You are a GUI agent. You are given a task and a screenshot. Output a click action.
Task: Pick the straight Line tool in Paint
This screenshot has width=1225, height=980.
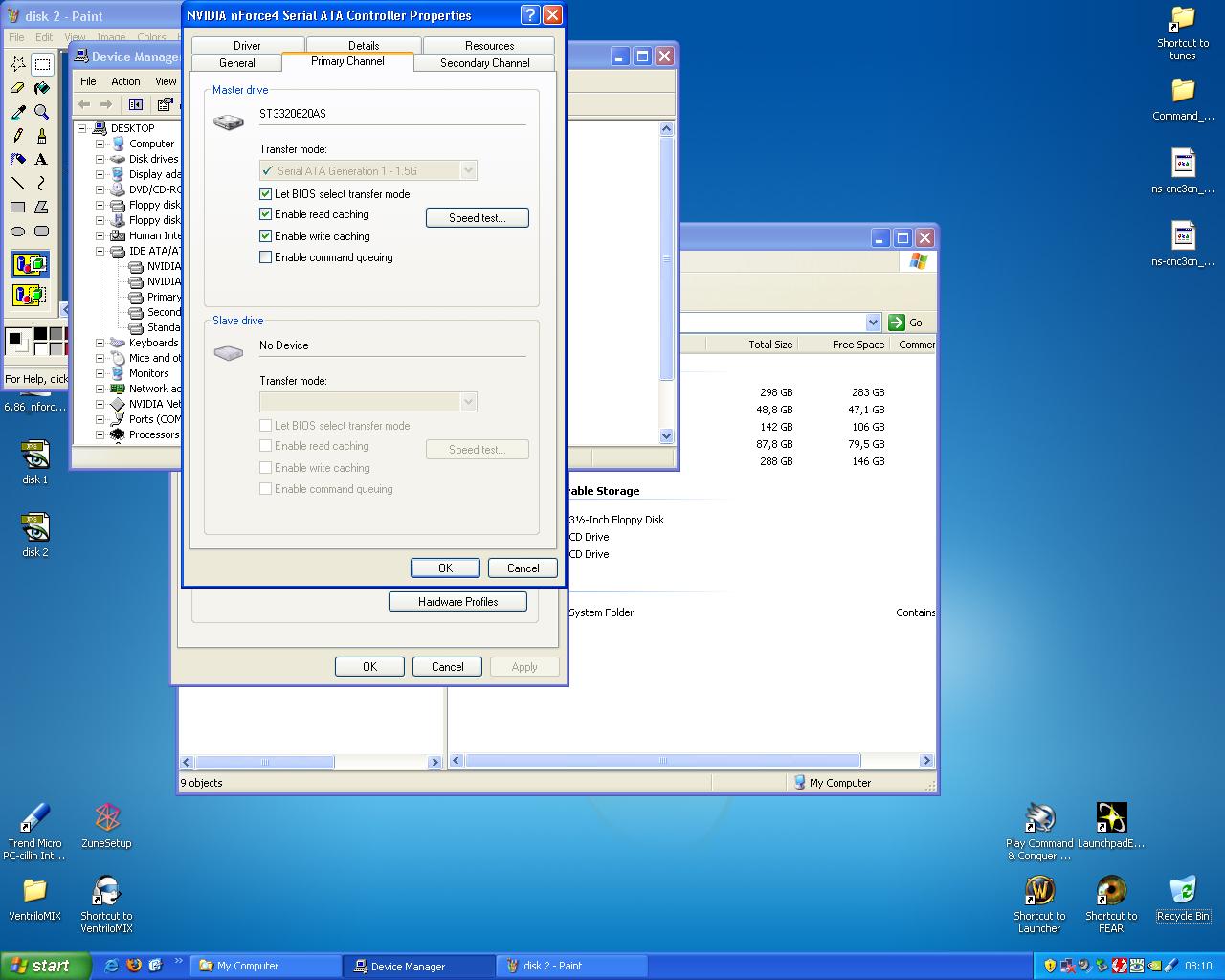17,183
